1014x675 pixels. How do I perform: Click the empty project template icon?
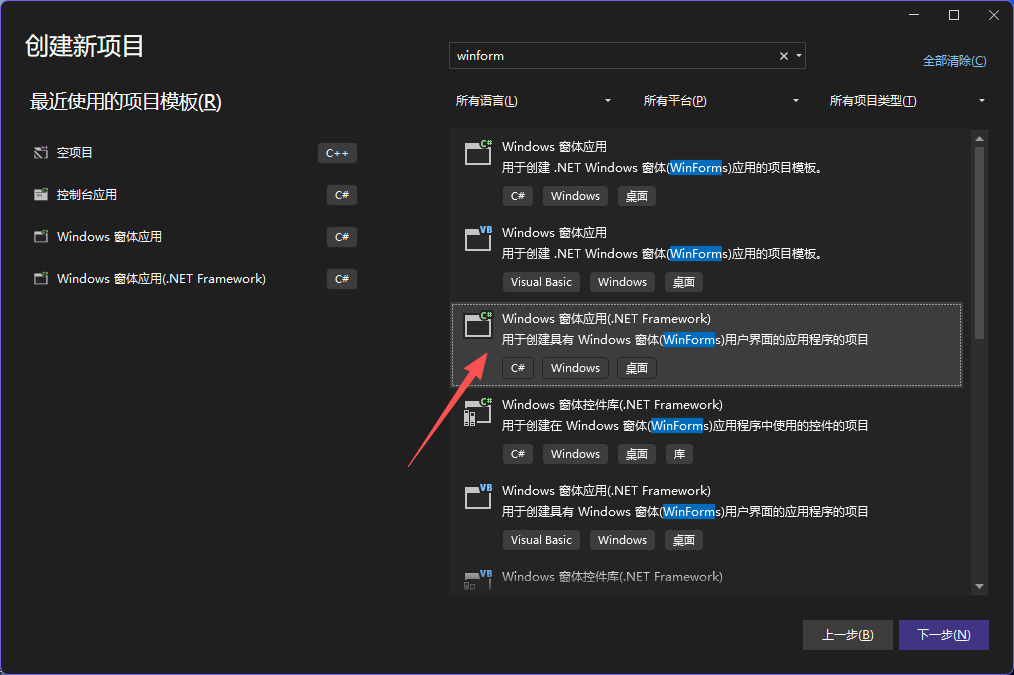41,153
